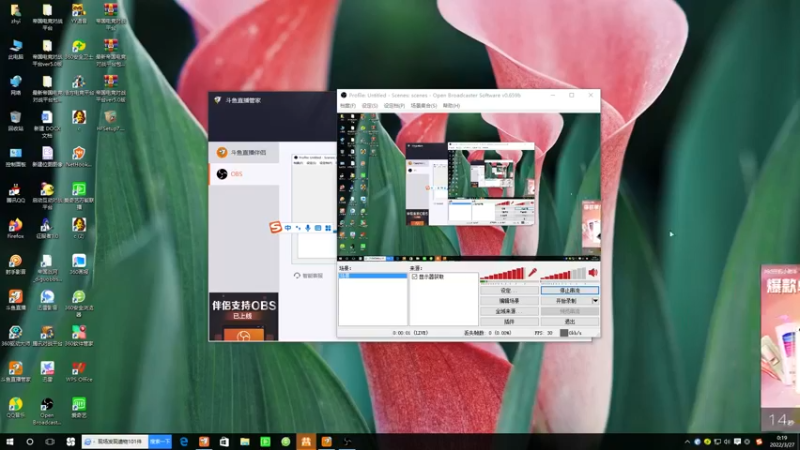This screenshot has height=450, width=800.
Task: Open the WPS Office desktop icon
Action: coord(79,372)
